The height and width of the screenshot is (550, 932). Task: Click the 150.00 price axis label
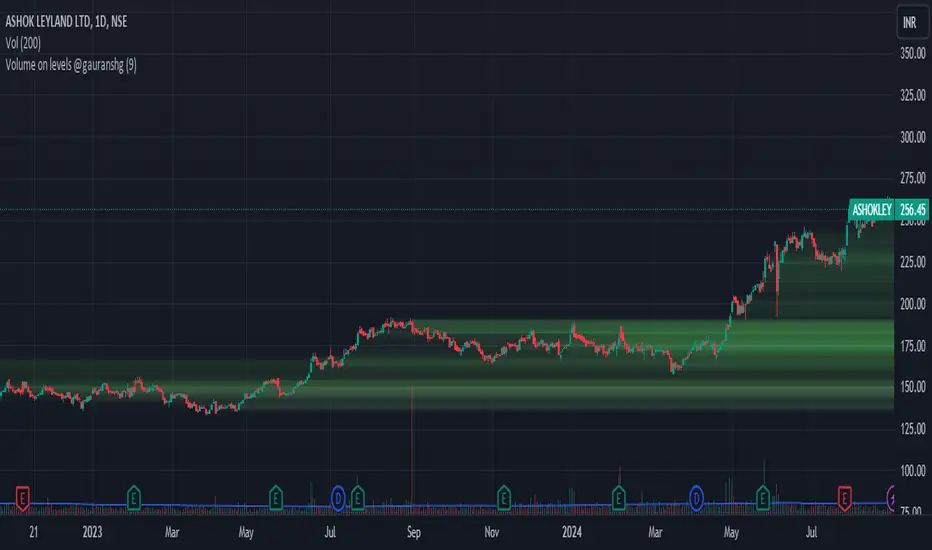click(912, 387)
